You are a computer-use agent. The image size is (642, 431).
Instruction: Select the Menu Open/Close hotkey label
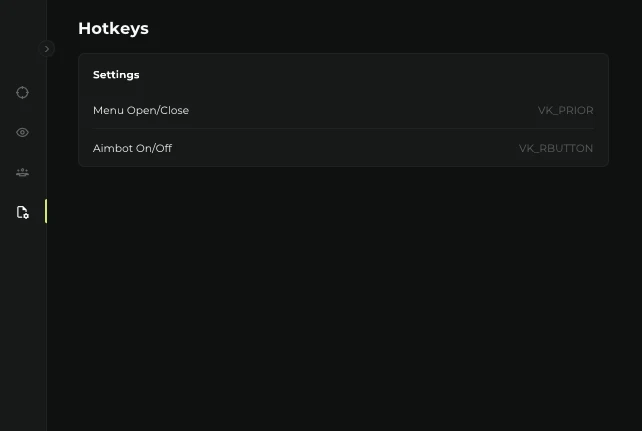point(141,110)
